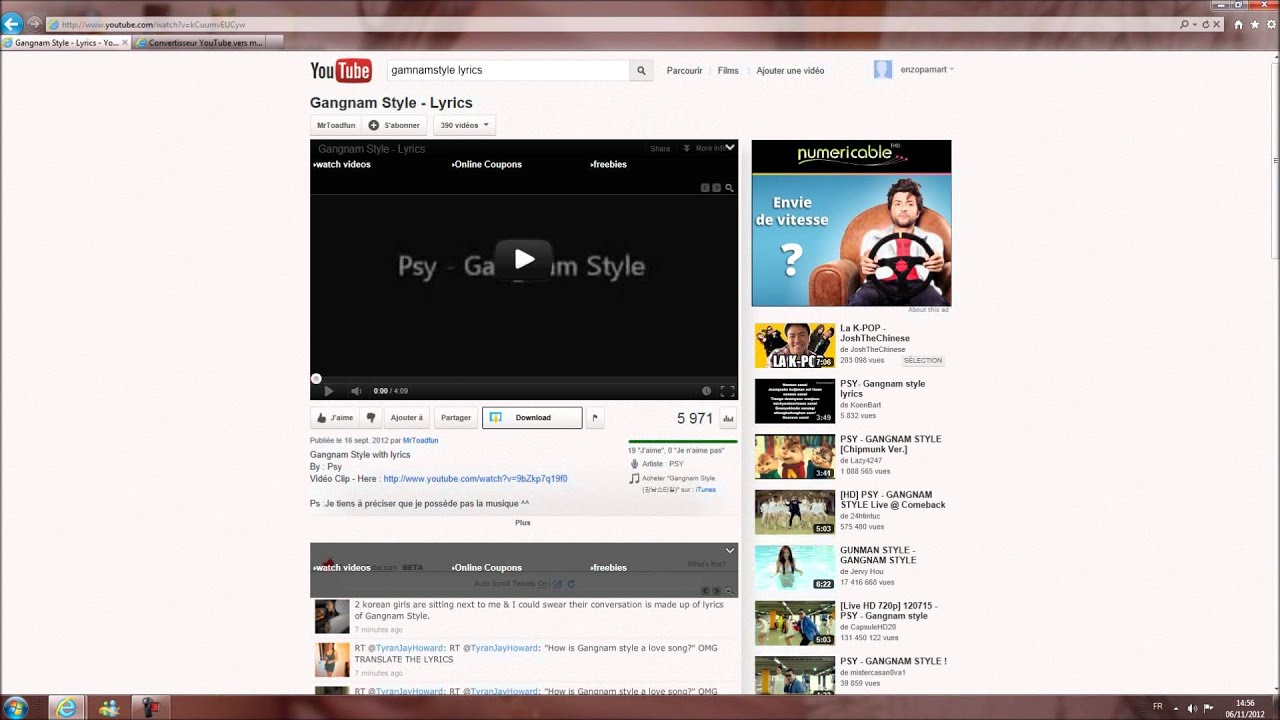Click the taskbar volume speaker icon
Image resolution: width=1280 pixels, height=720 pixels.
[1192, 708]
